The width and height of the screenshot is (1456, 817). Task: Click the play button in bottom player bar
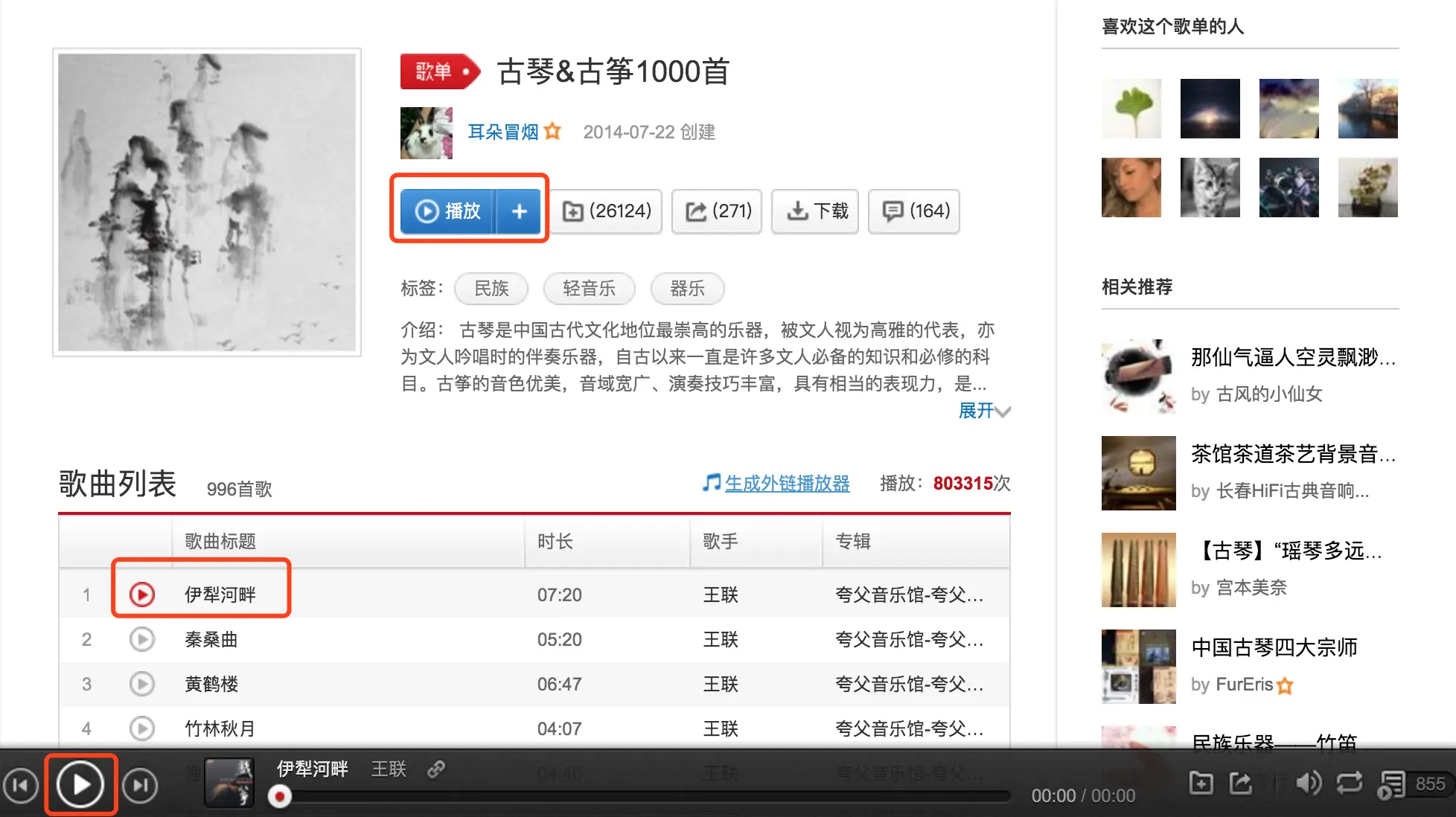(x=80, y=784)
